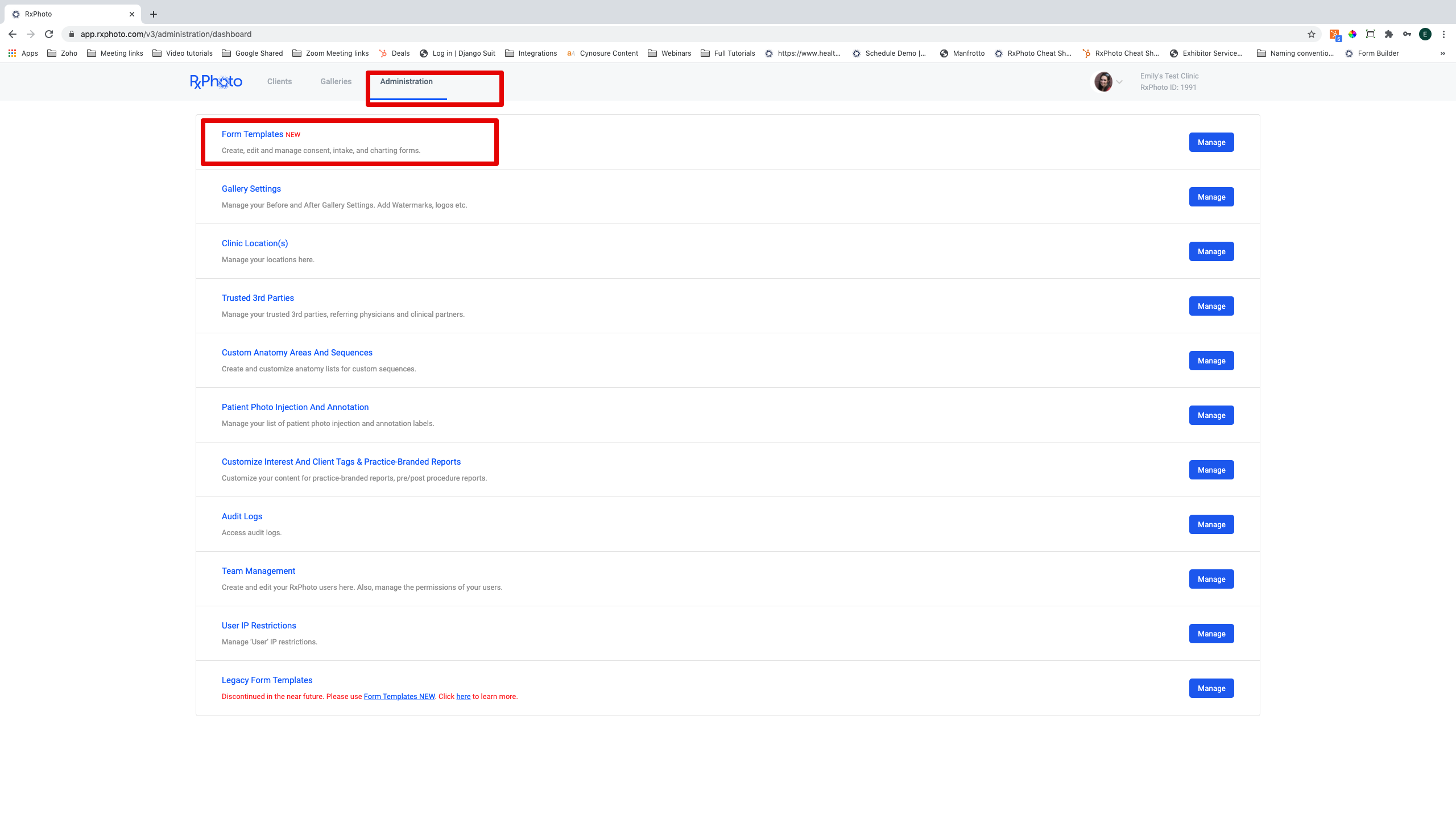Open the Form Templates NEW link
Viewport: 1456px width, 819px height.
pyautogui.click(x=253, y=134)
